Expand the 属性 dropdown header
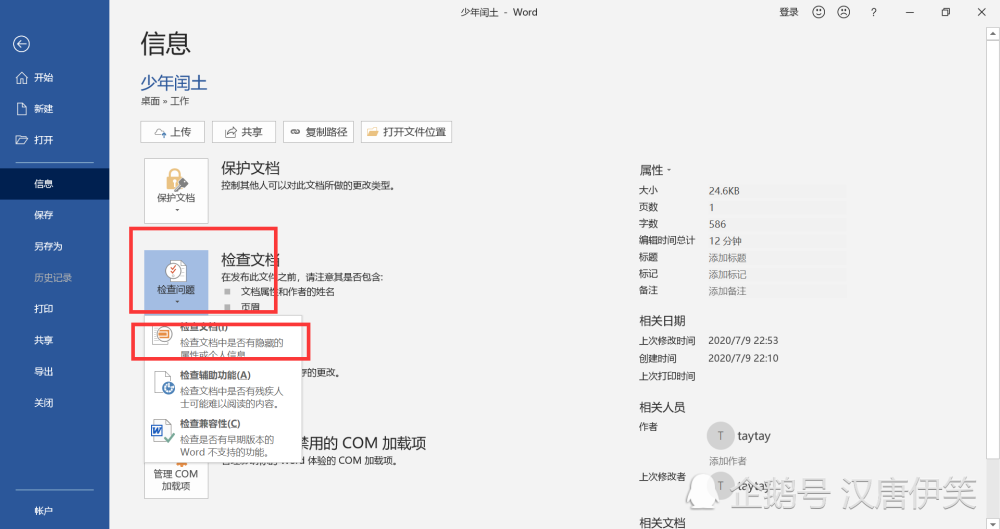Screen dimensions: 1000x529 pos(655,170)
